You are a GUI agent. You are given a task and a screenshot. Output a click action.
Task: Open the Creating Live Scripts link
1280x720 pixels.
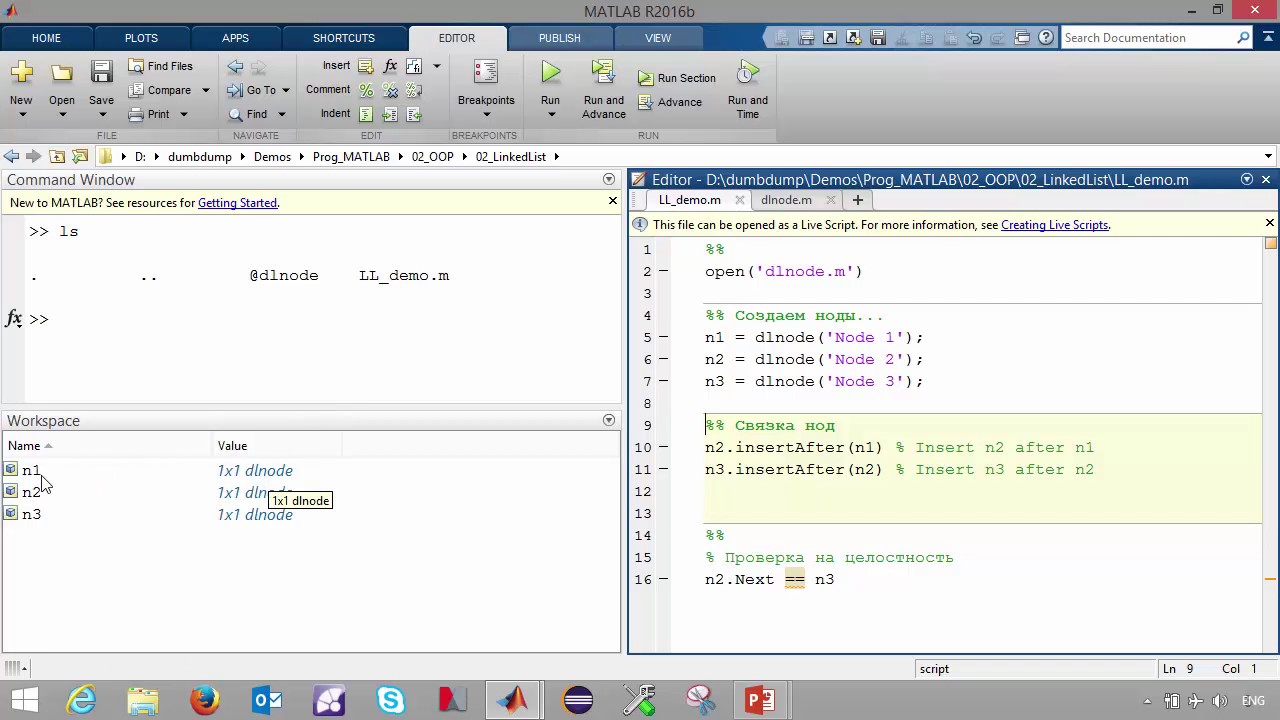click(x=1054, y=225)
